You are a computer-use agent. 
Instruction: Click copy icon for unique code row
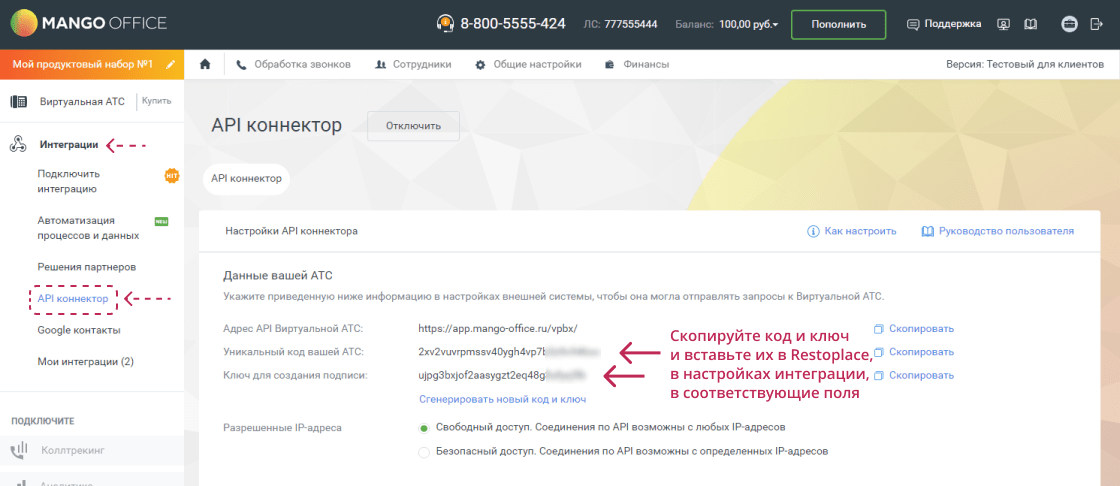click(879, 352)
